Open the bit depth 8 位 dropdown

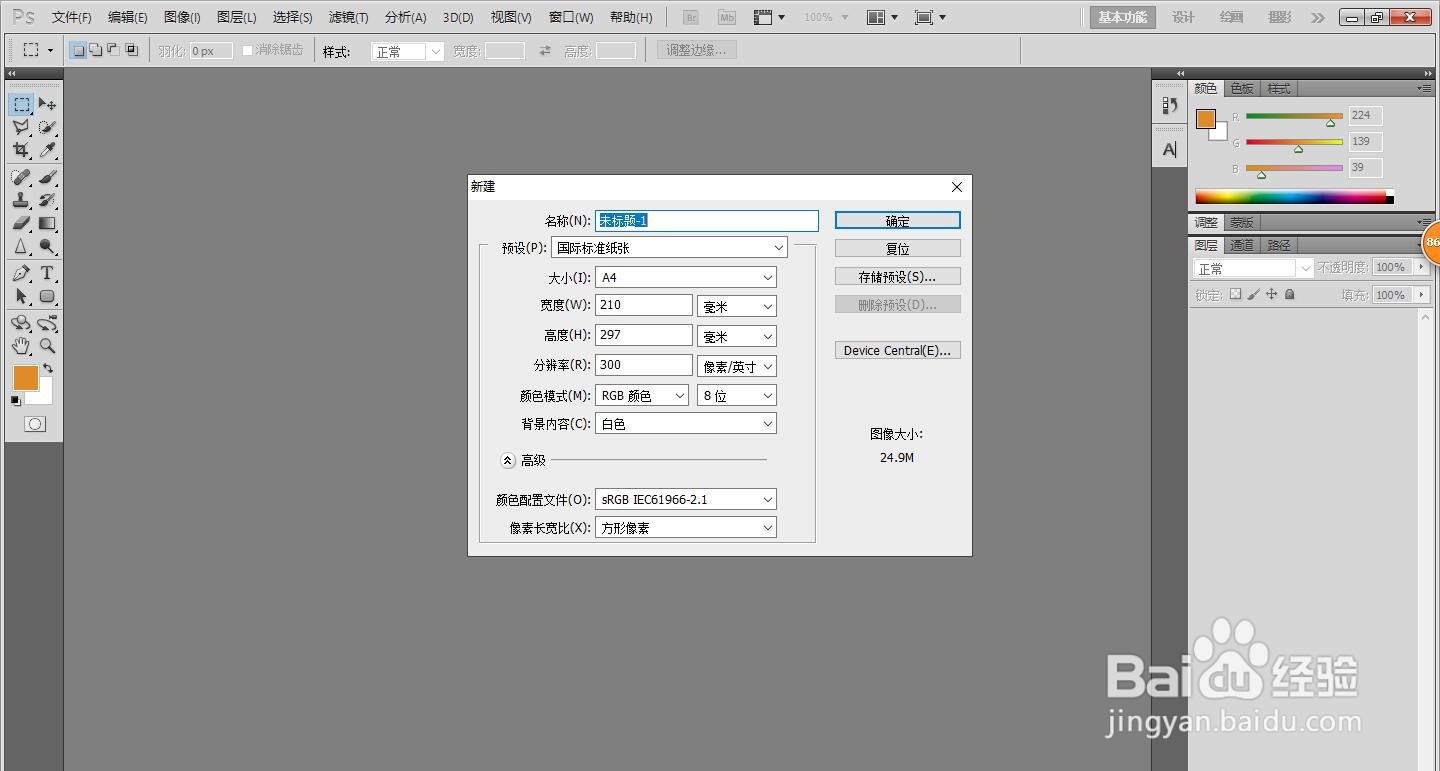tap(737, 396)
